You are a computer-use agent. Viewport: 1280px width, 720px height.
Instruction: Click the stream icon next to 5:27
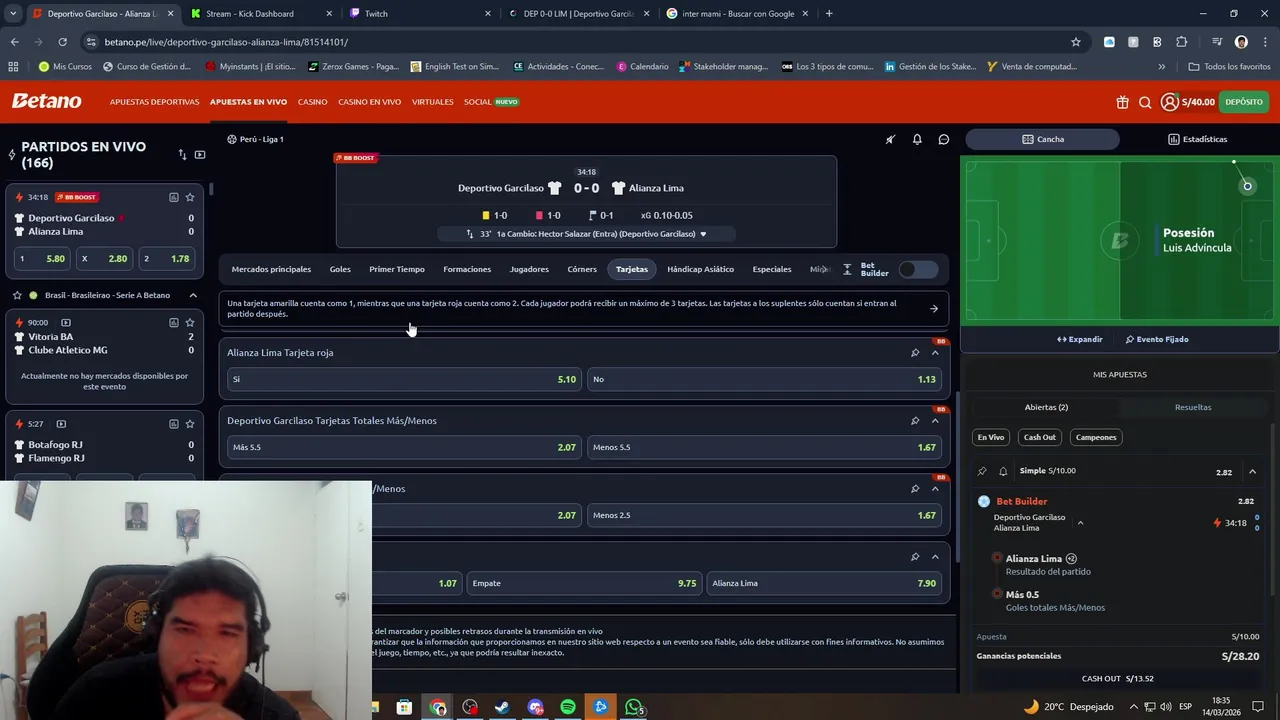61,424
